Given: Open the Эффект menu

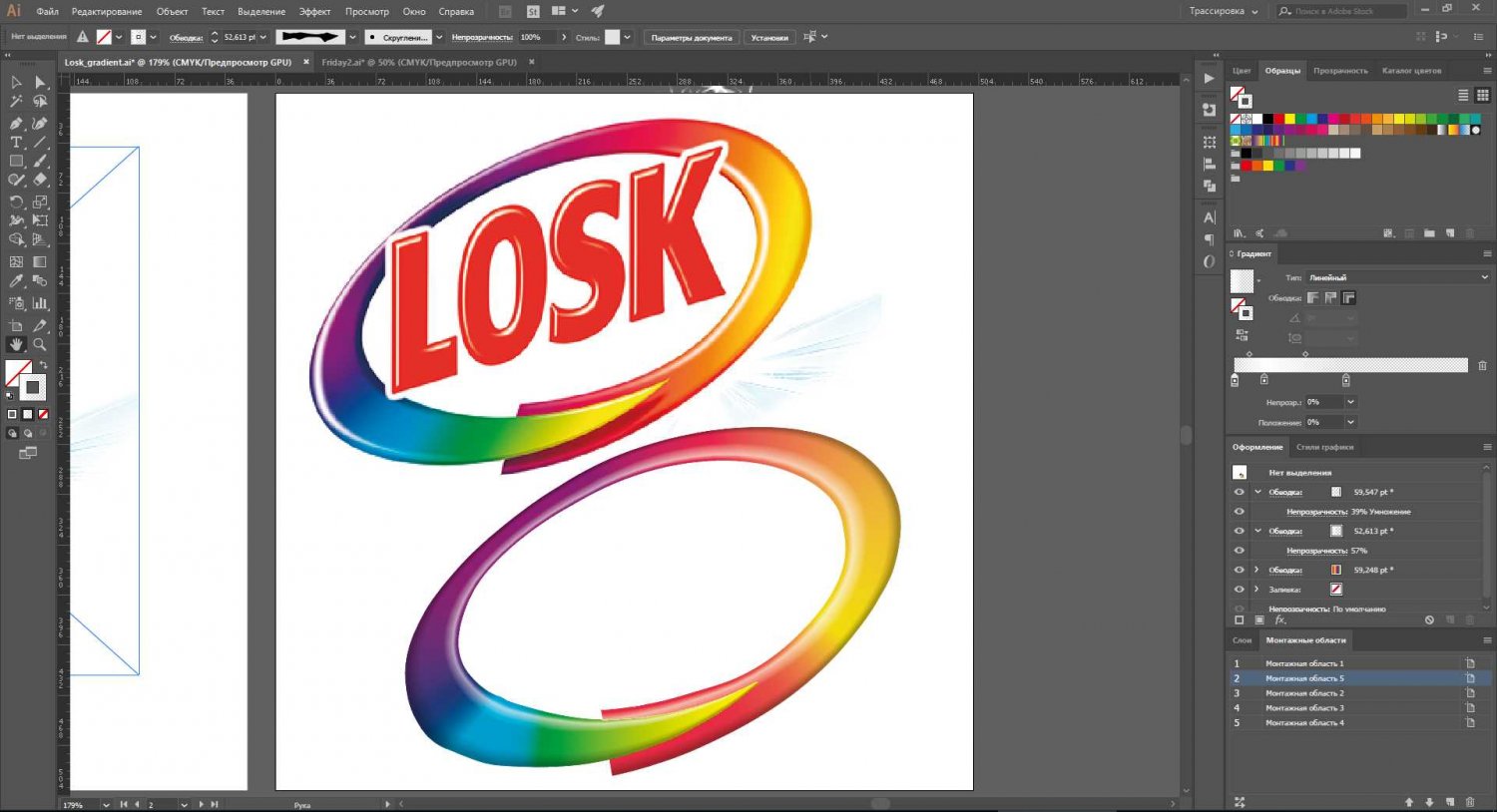Looking at the screenshot, I should pyautogui.click(x=314, y=12).
